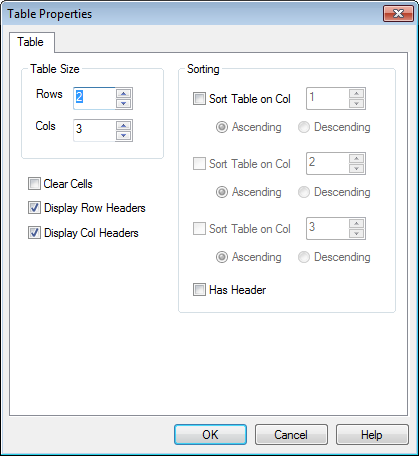Select first Ascending radio option
Screen dimensions: 419x456
[x=222, y=127]
